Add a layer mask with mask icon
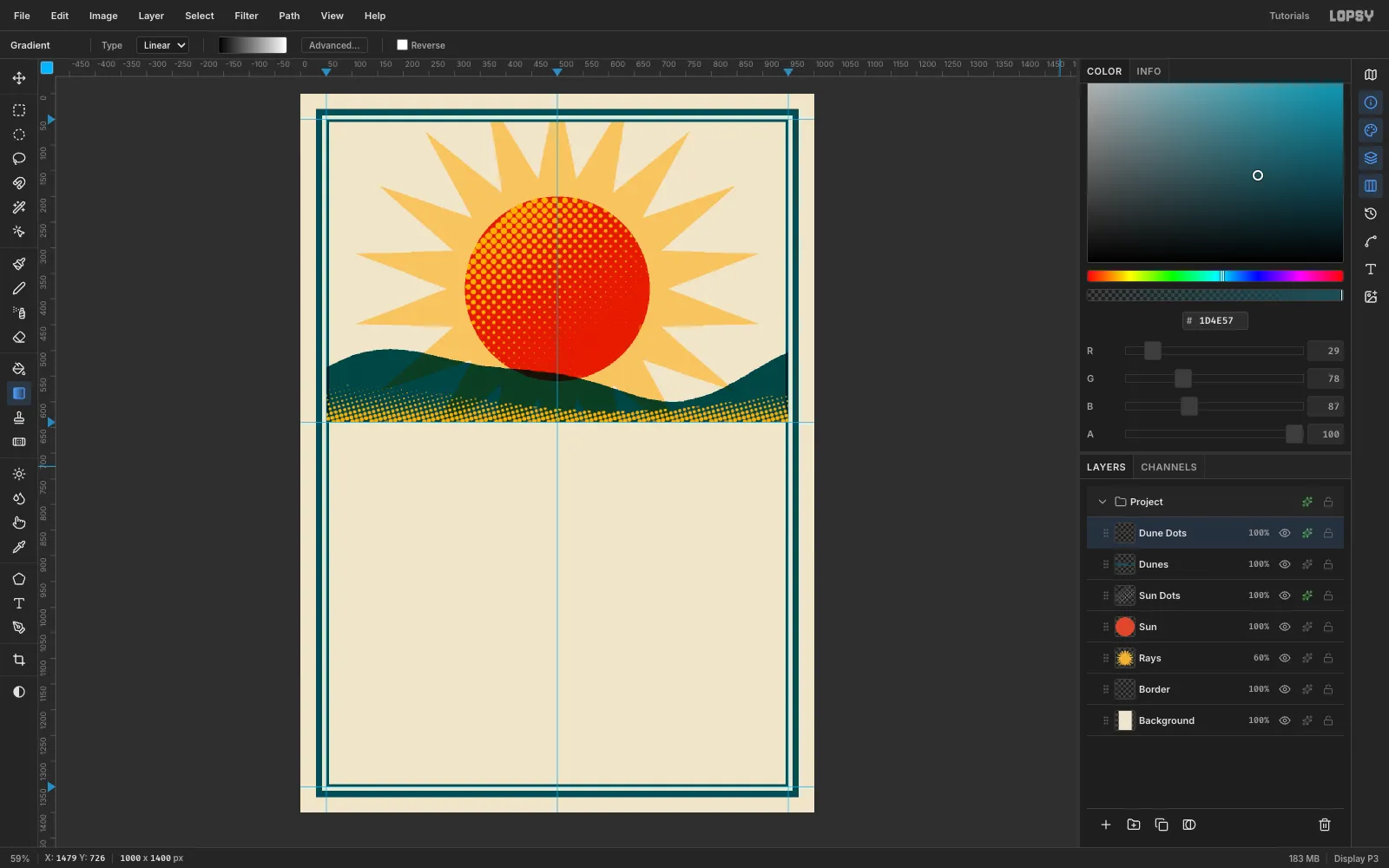The height and width of the screenshot is (868, 1389). (x=1189, y=825)
